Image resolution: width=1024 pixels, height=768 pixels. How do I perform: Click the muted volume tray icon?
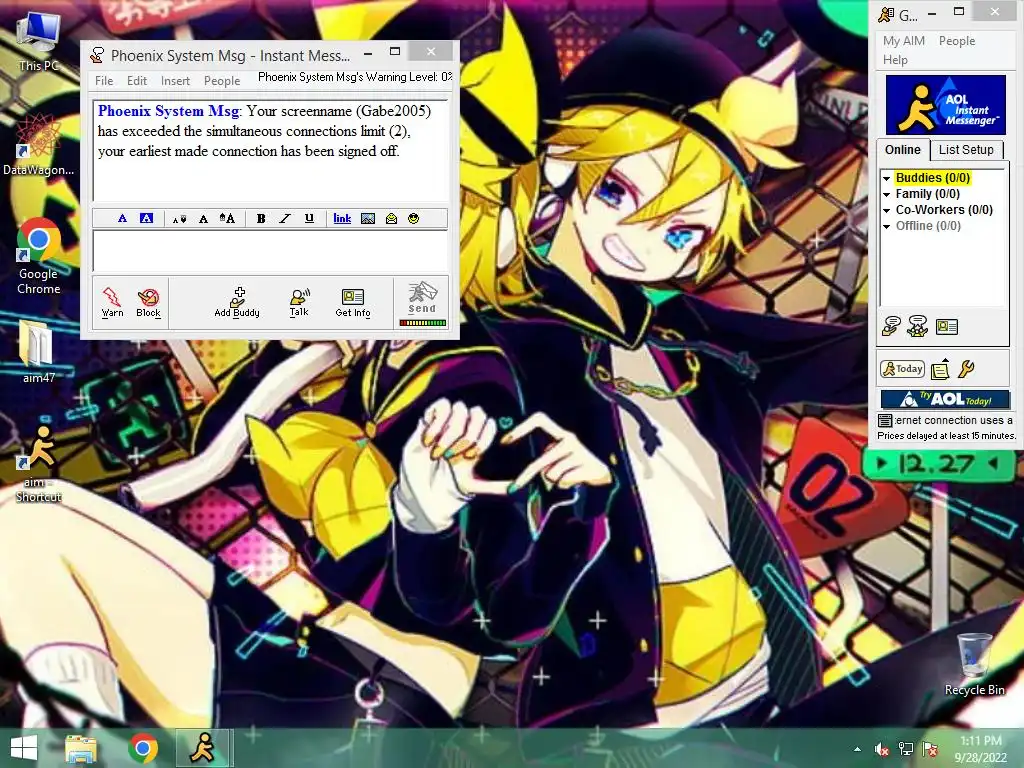pos(881,749)
